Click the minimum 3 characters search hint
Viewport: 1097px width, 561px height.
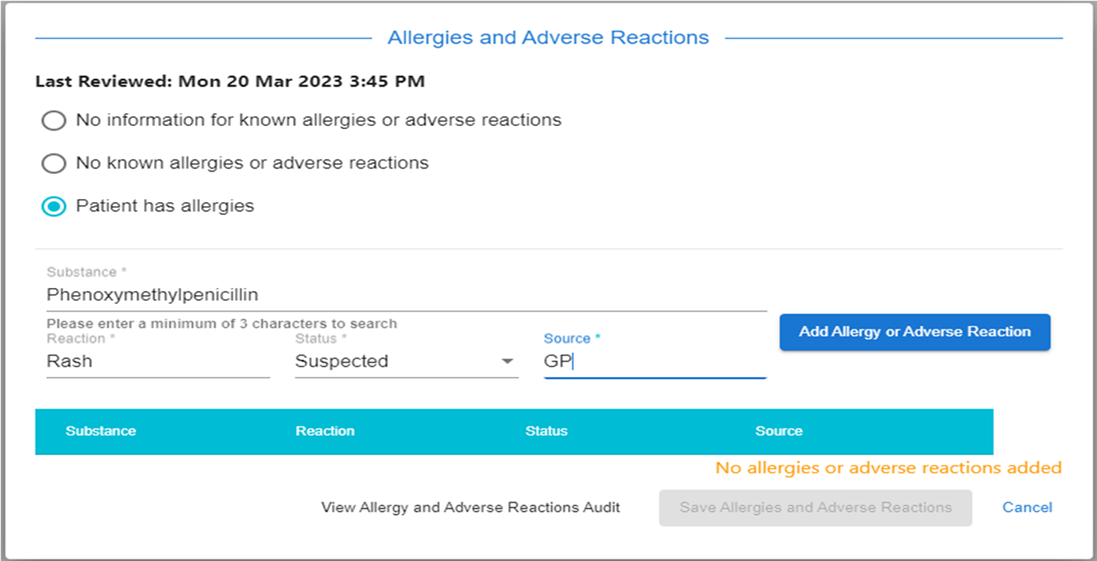coord(222,324)
